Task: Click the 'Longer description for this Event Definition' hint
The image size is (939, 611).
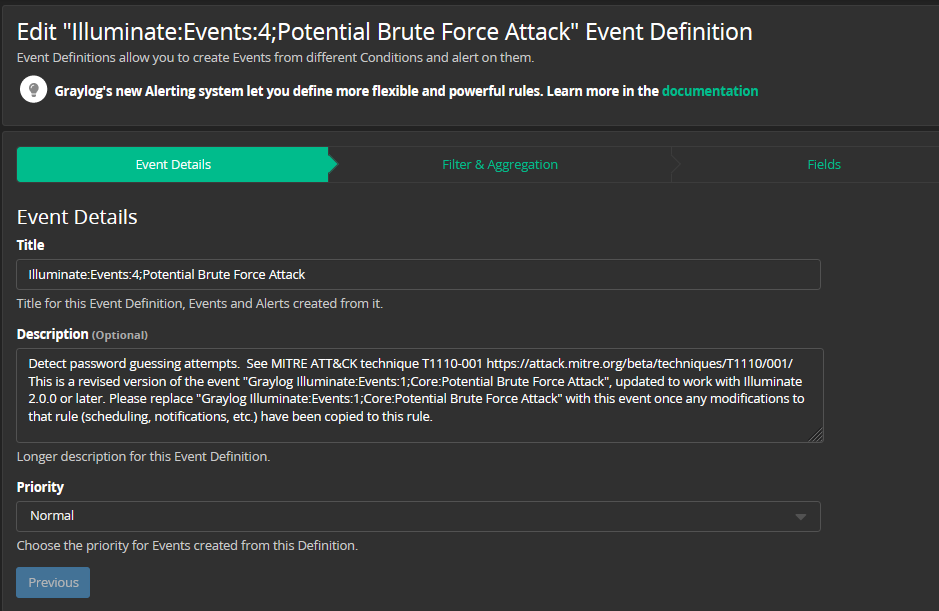Action: (x=143, y=457)
